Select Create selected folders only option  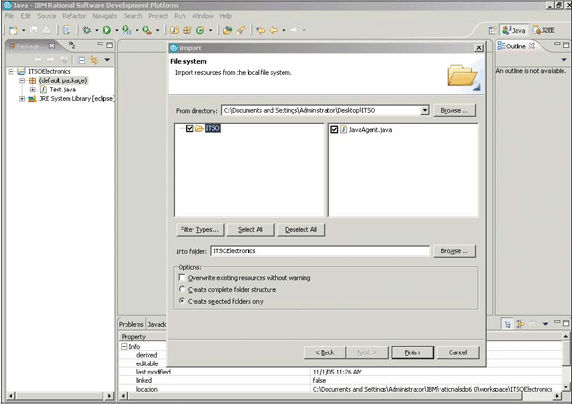point(182,301)
